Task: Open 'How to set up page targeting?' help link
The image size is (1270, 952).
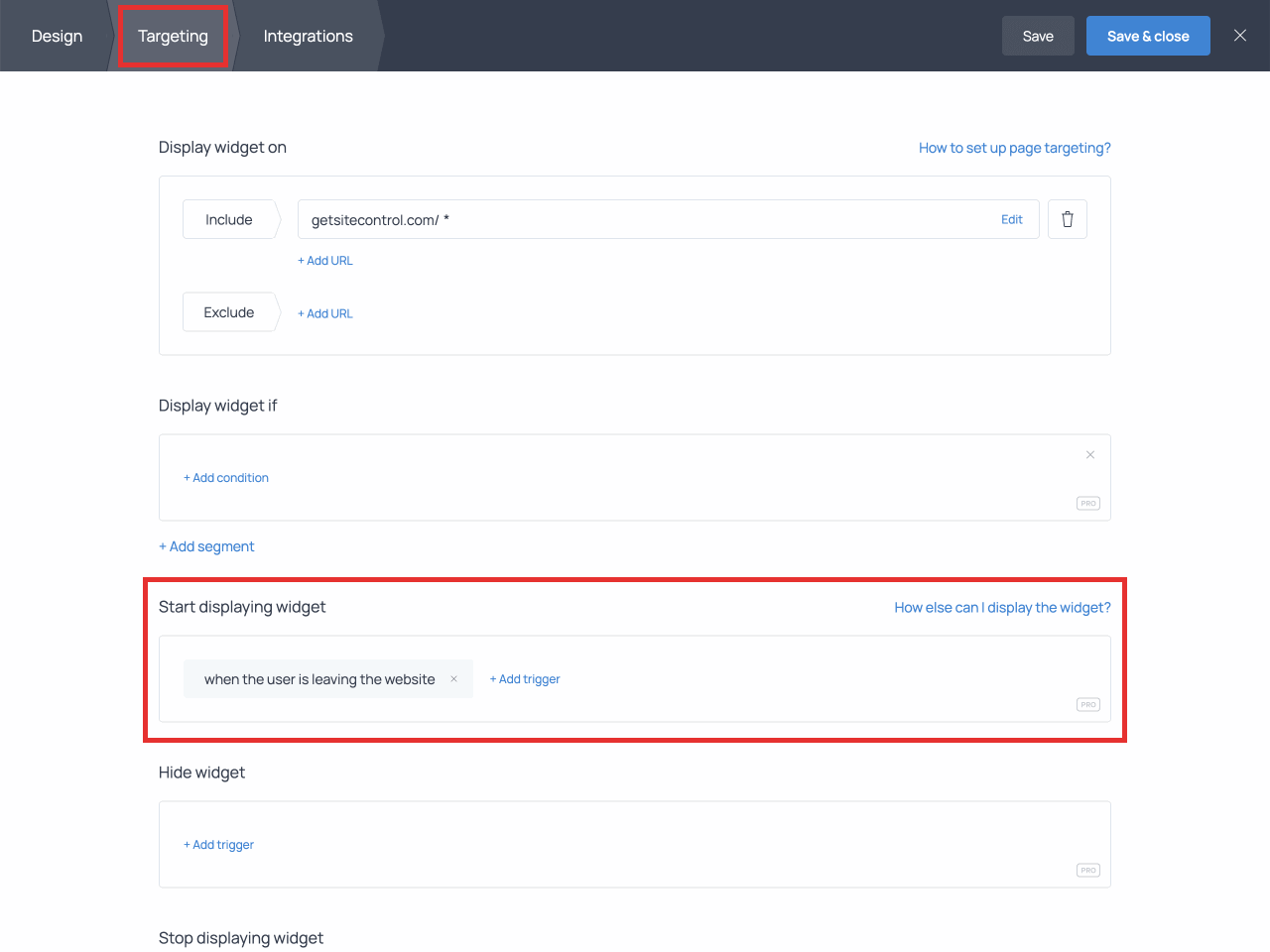Action: (1014, 147)
